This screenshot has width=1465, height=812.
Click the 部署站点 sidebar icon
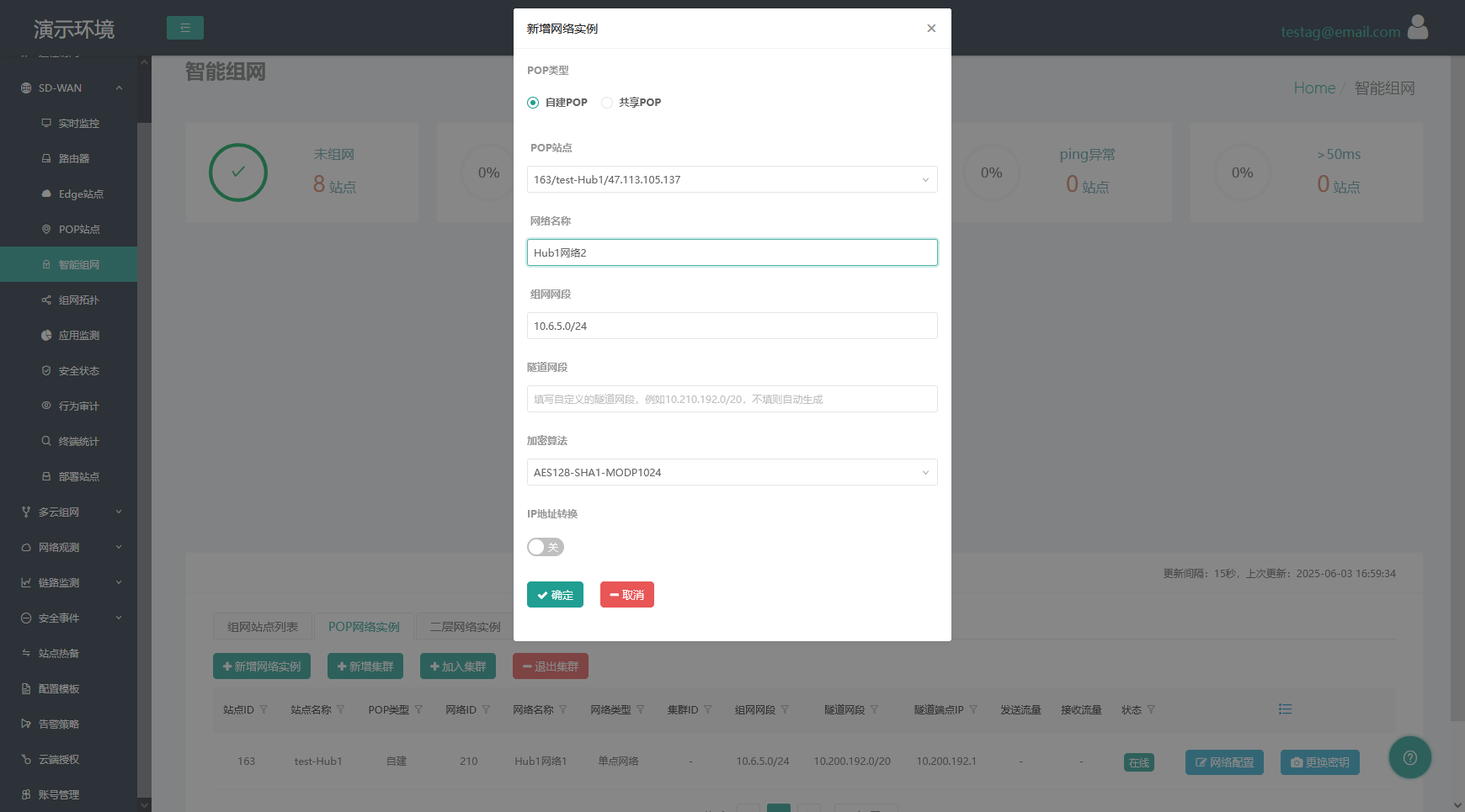[x=46, y=476]
